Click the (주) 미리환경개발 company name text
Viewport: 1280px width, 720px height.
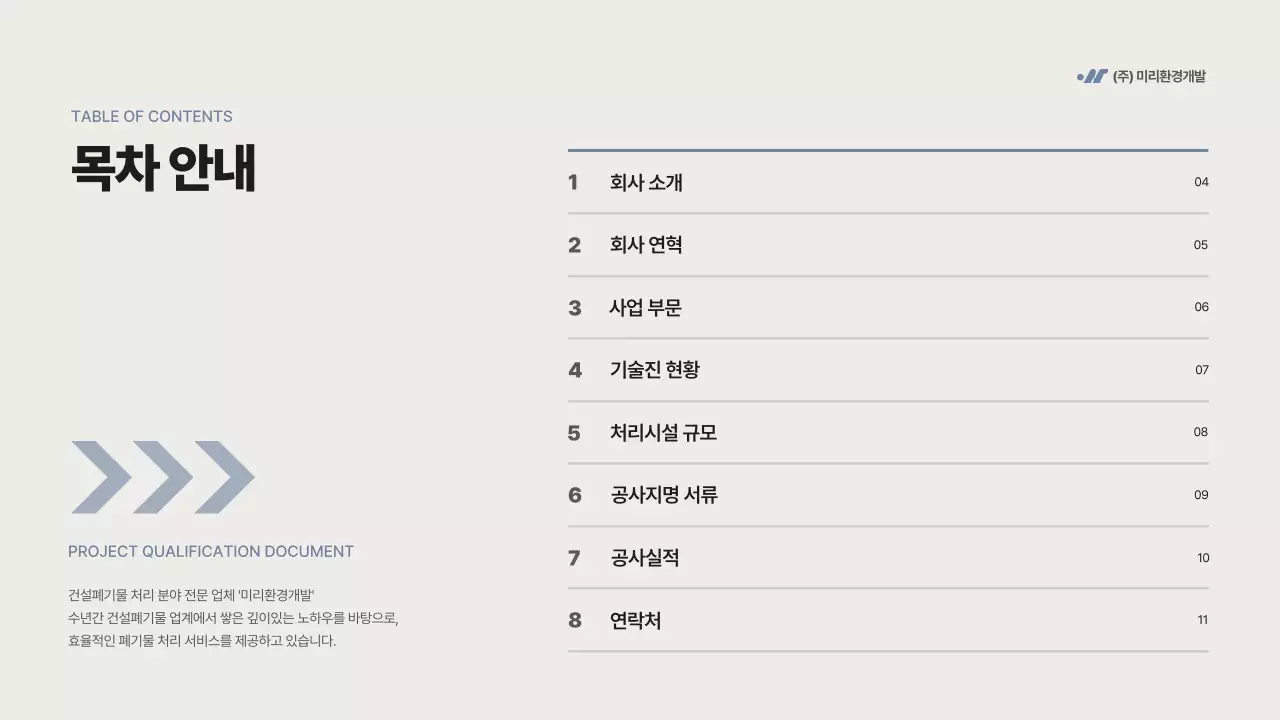pyautogui.click(x=1159, y=76)
